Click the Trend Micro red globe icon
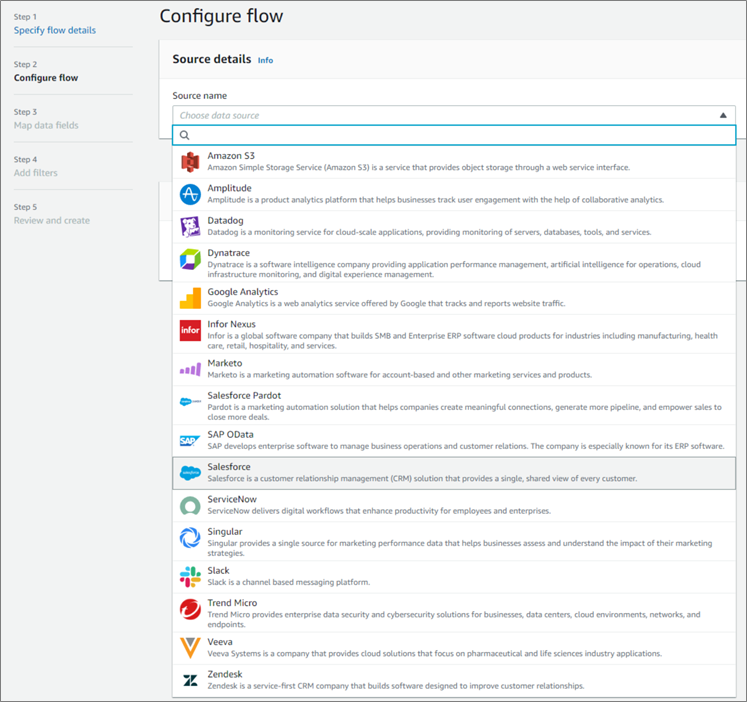 190,609
